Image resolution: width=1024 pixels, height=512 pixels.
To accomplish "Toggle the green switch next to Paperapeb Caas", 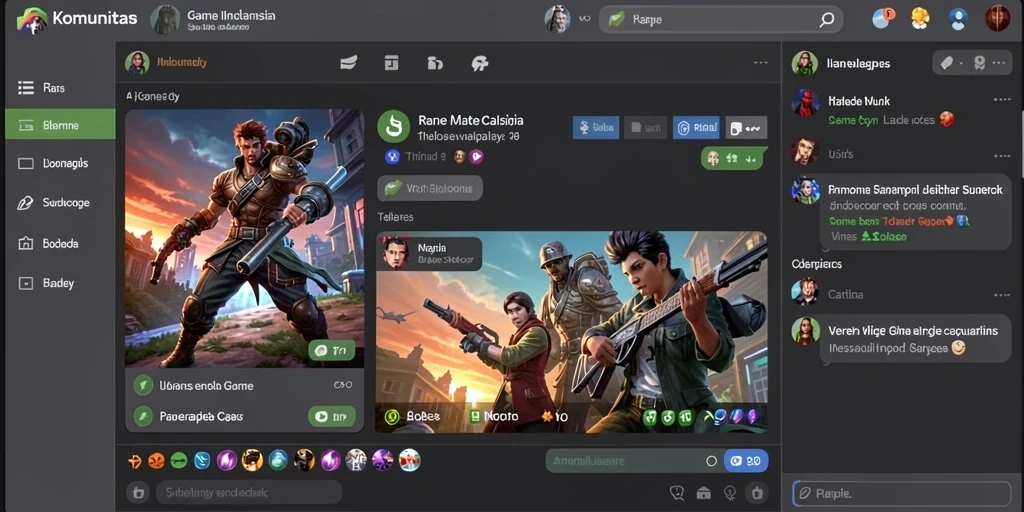I will (331, 416).
